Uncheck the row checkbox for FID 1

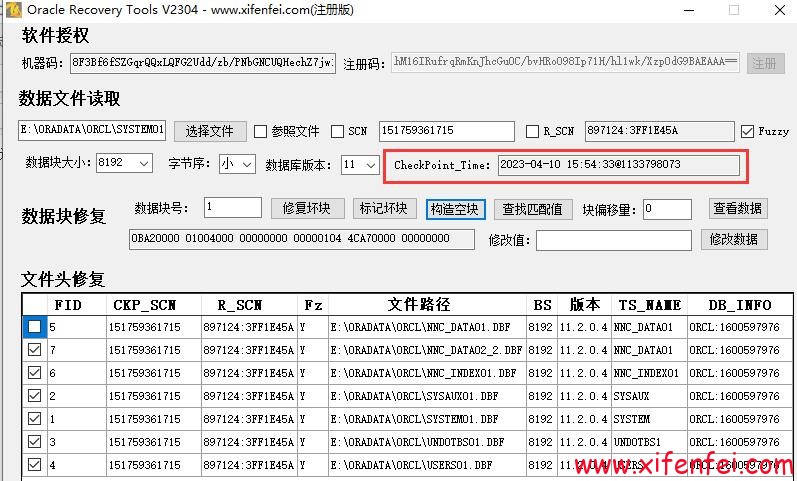(x=35, y=418)
